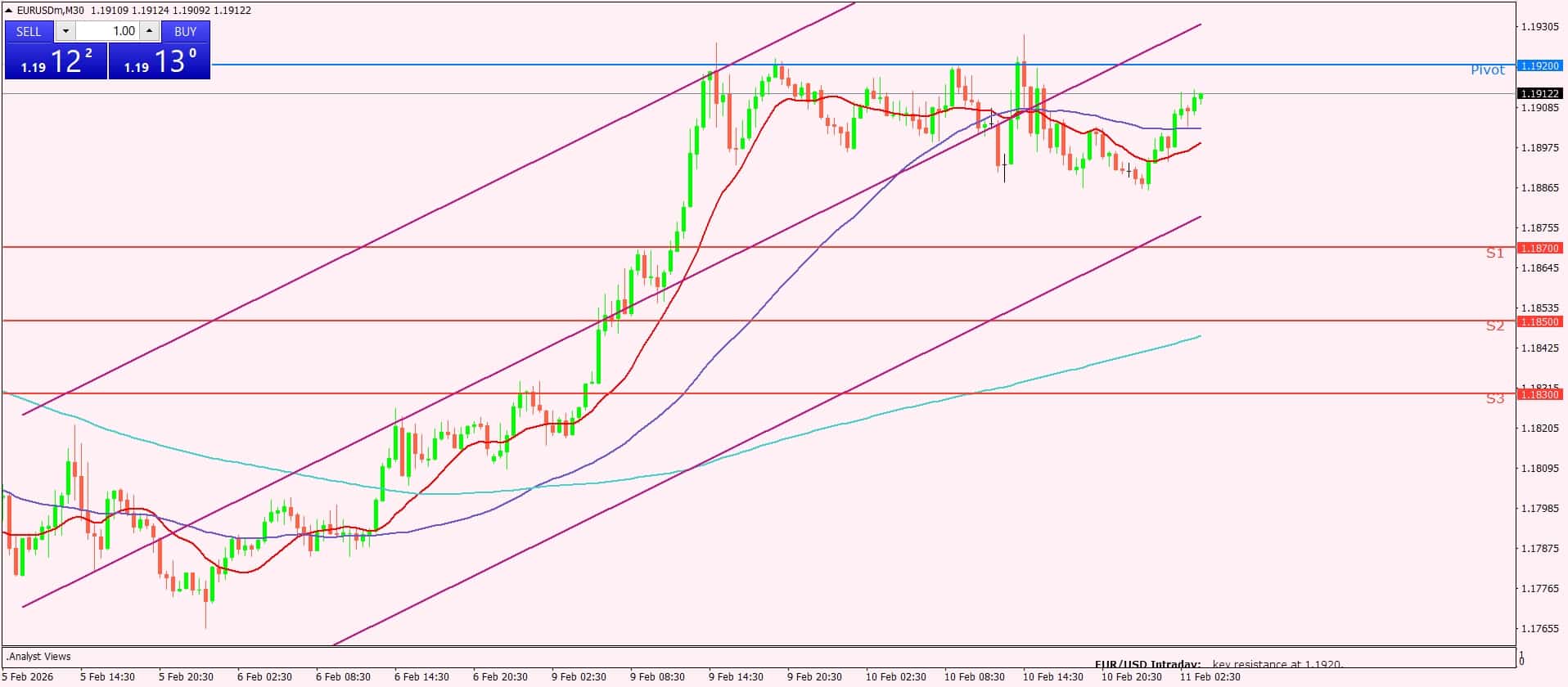Click the red 1.18300 price tag

point(1539,394)
